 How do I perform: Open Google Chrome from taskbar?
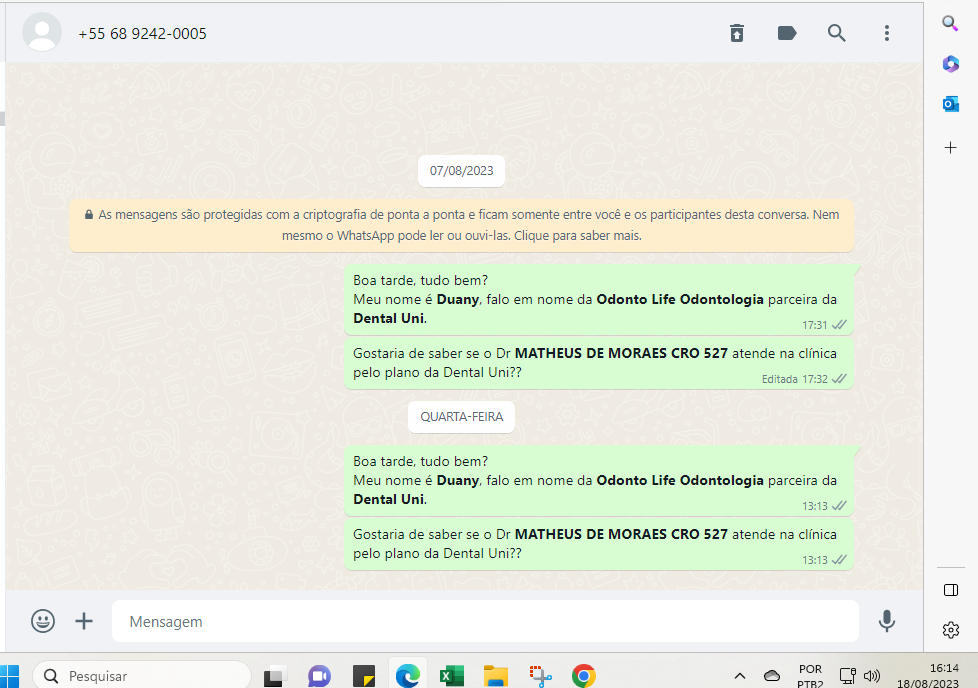click(584, 676)
